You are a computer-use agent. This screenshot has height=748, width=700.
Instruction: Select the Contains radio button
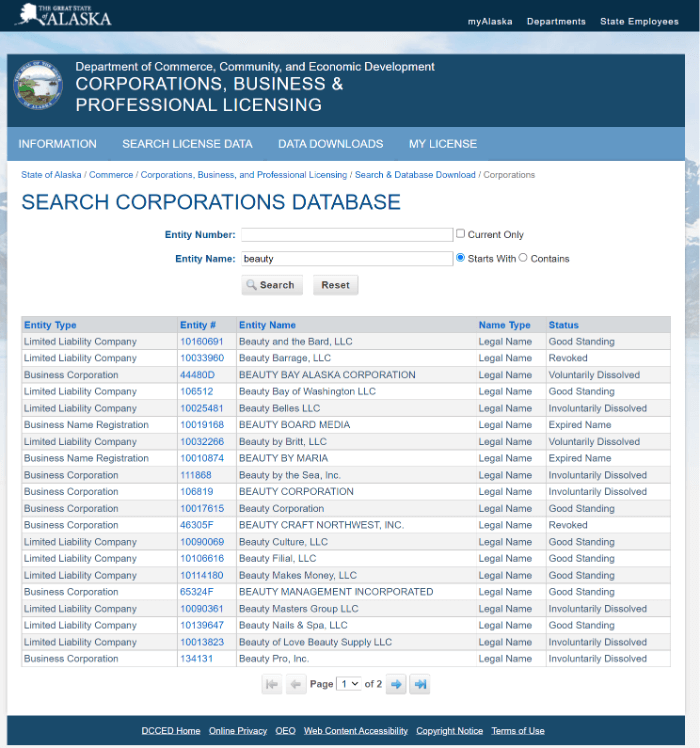523,258
